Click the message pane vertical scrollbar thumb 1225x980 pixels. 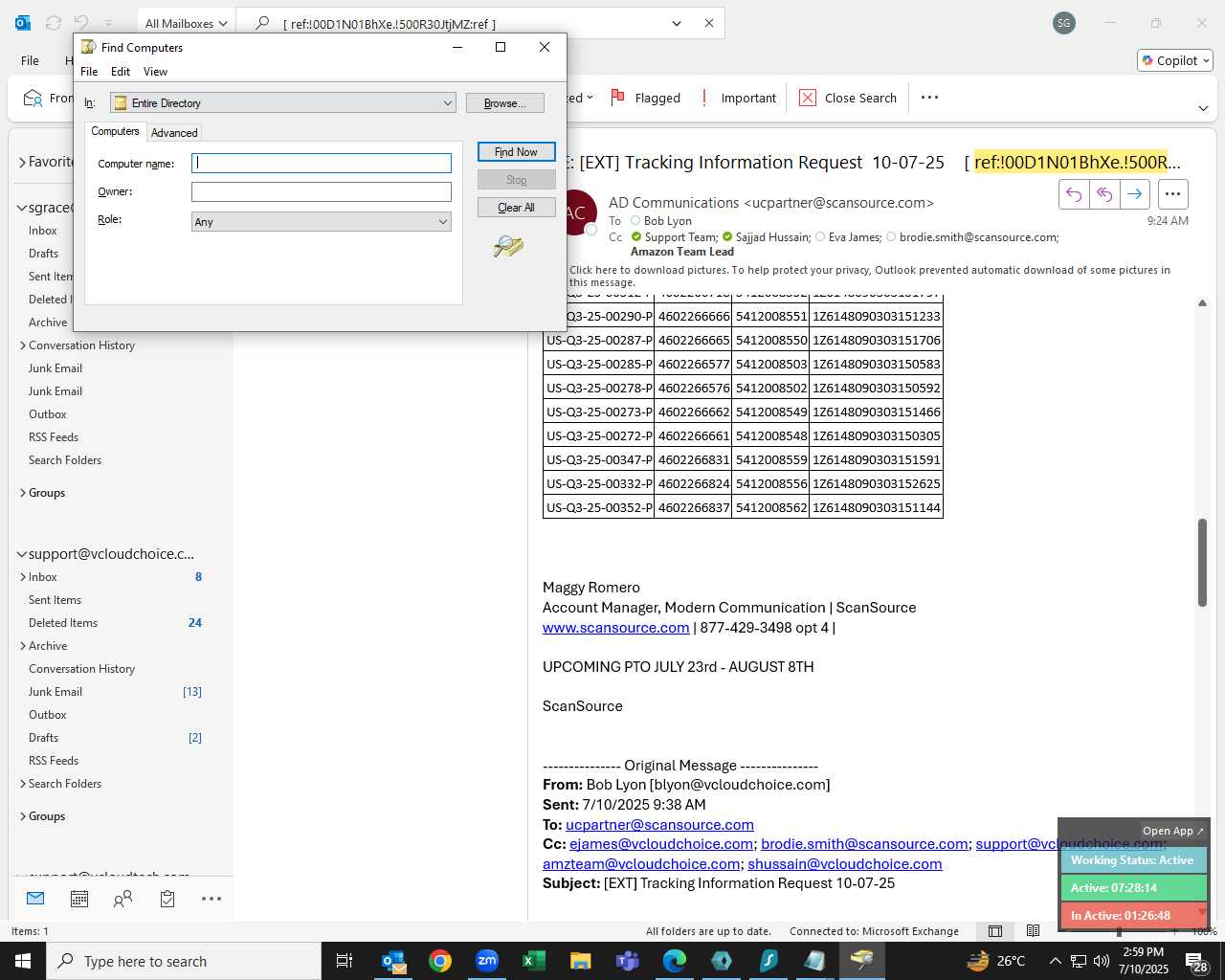coord(1202,562)
